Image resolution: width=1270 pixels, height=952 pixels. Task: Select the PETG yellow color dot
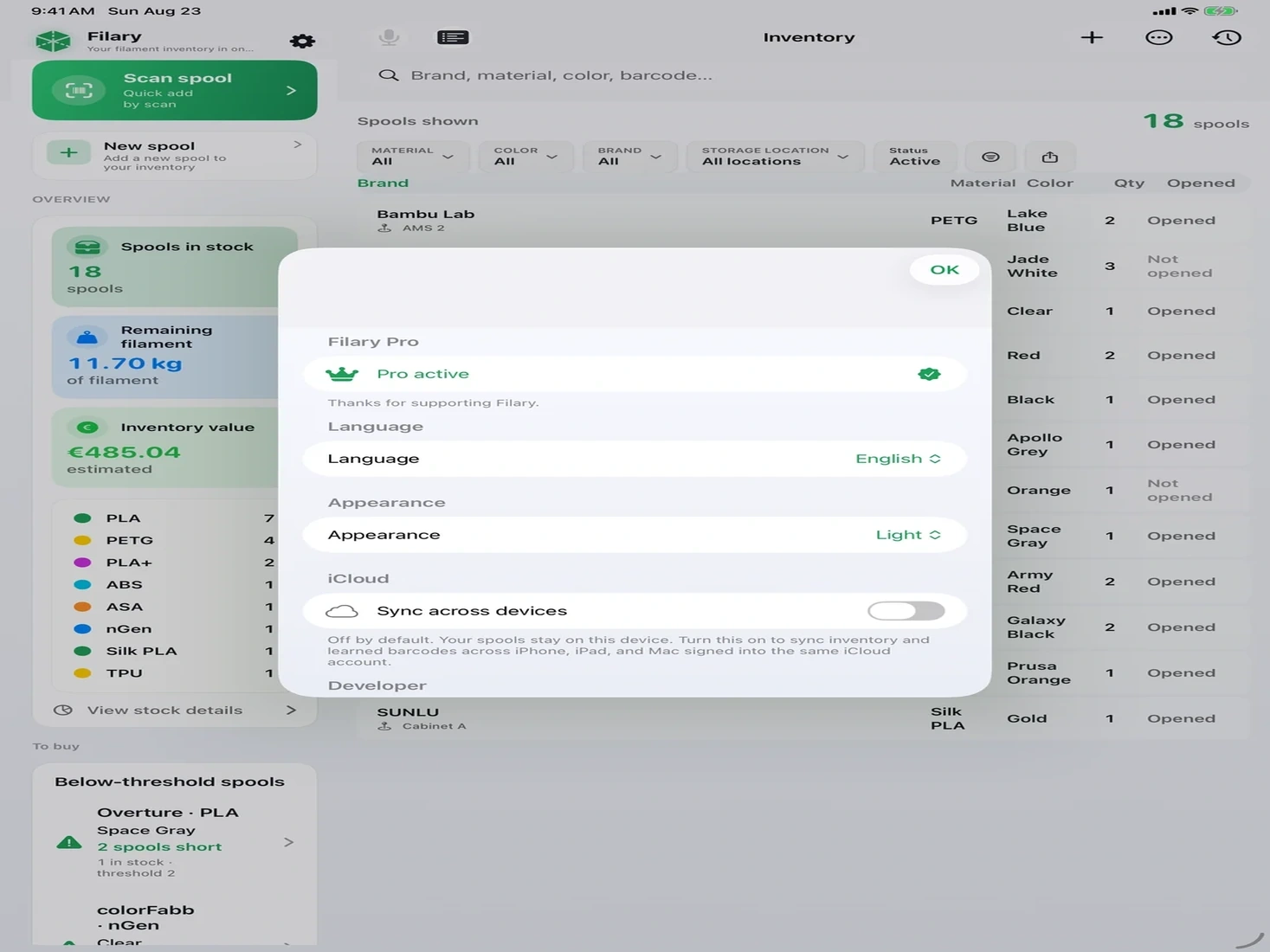pos(82,540)
